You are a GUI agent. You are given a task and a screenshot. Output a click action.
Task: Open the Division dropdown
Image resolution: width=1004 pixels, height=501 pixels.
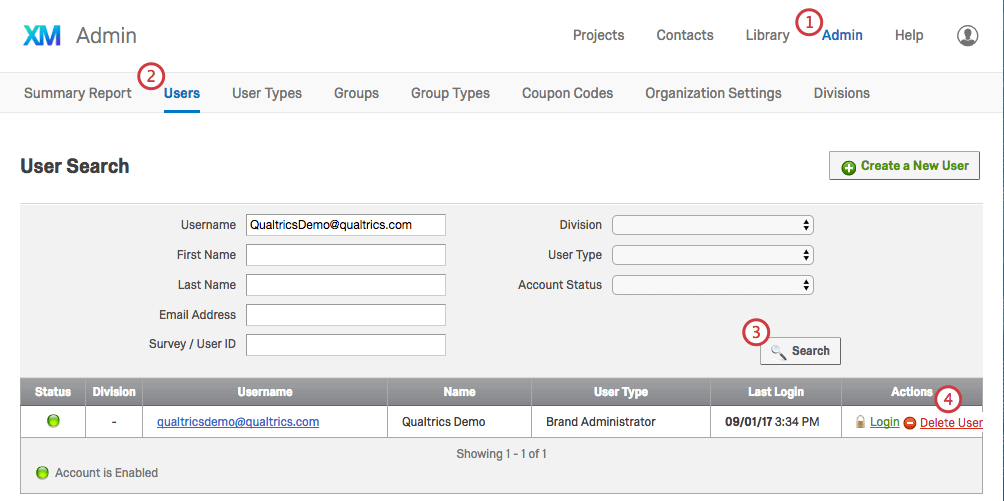point(713,225)
